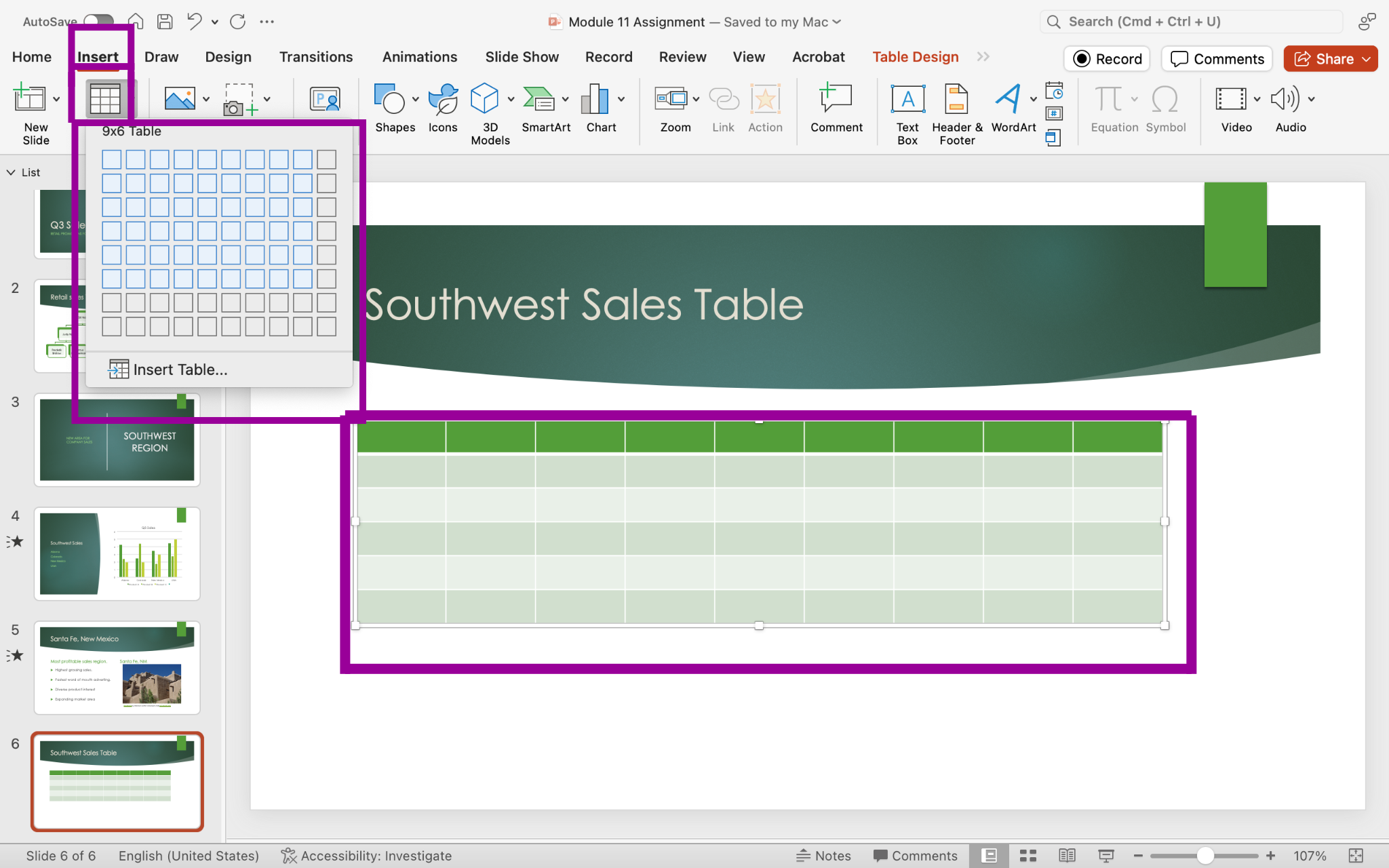The height and width of the screenshot is (868, 1389).
Task: Start Slide Show from status bar
Action: (x=1106, y=856)
